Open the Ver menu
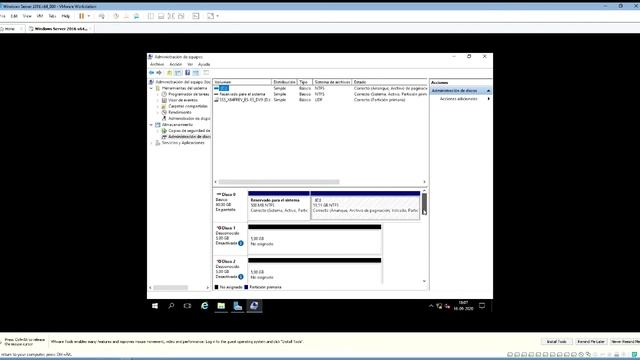Image resolution: width=640 pixels, height=360 pixels. [x=190, y=64]
